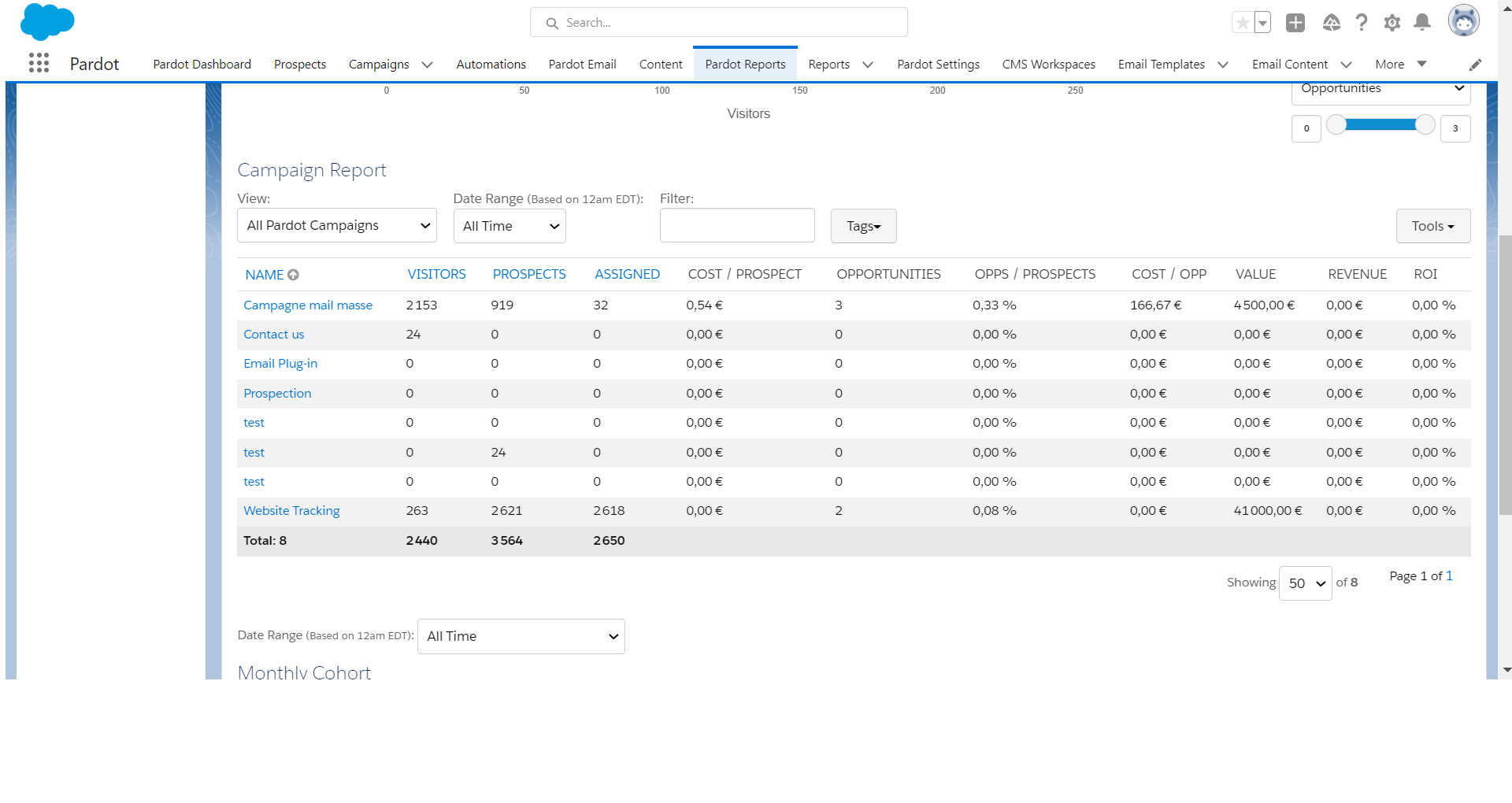Switch to the Pardot Dashboard tab
This screenshot has height=803, width=1512.
point(202,65)
